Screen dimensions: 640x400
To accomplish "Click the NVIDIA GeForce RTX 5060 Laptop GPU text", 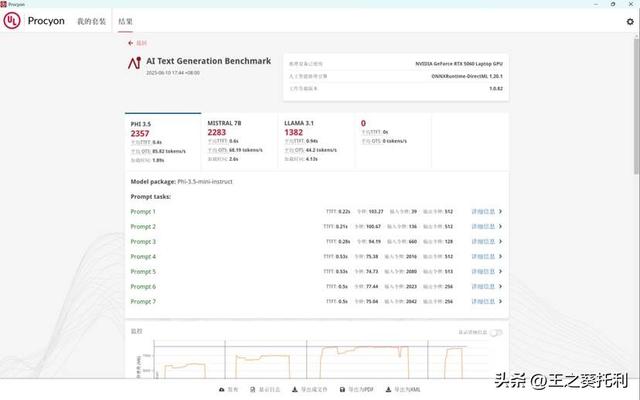I will 459,64.
